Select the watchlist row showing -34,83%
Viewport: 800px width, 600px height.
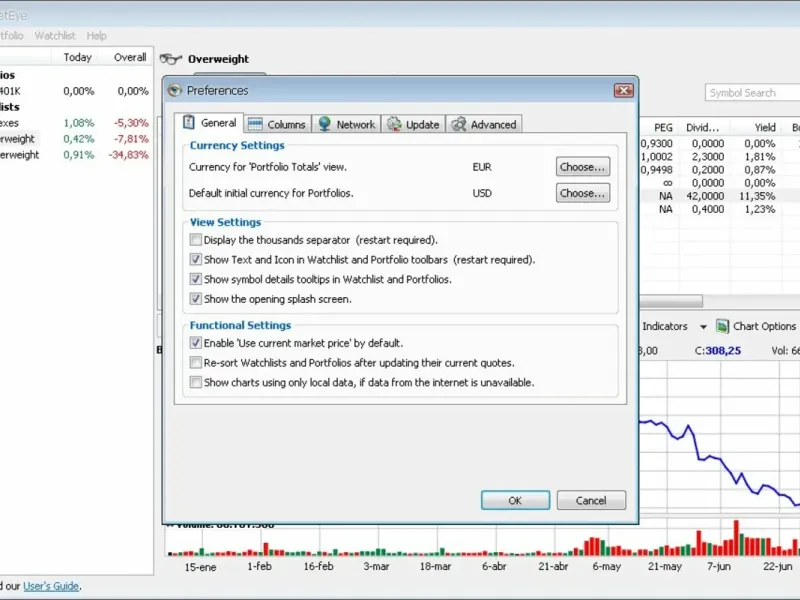76,155
